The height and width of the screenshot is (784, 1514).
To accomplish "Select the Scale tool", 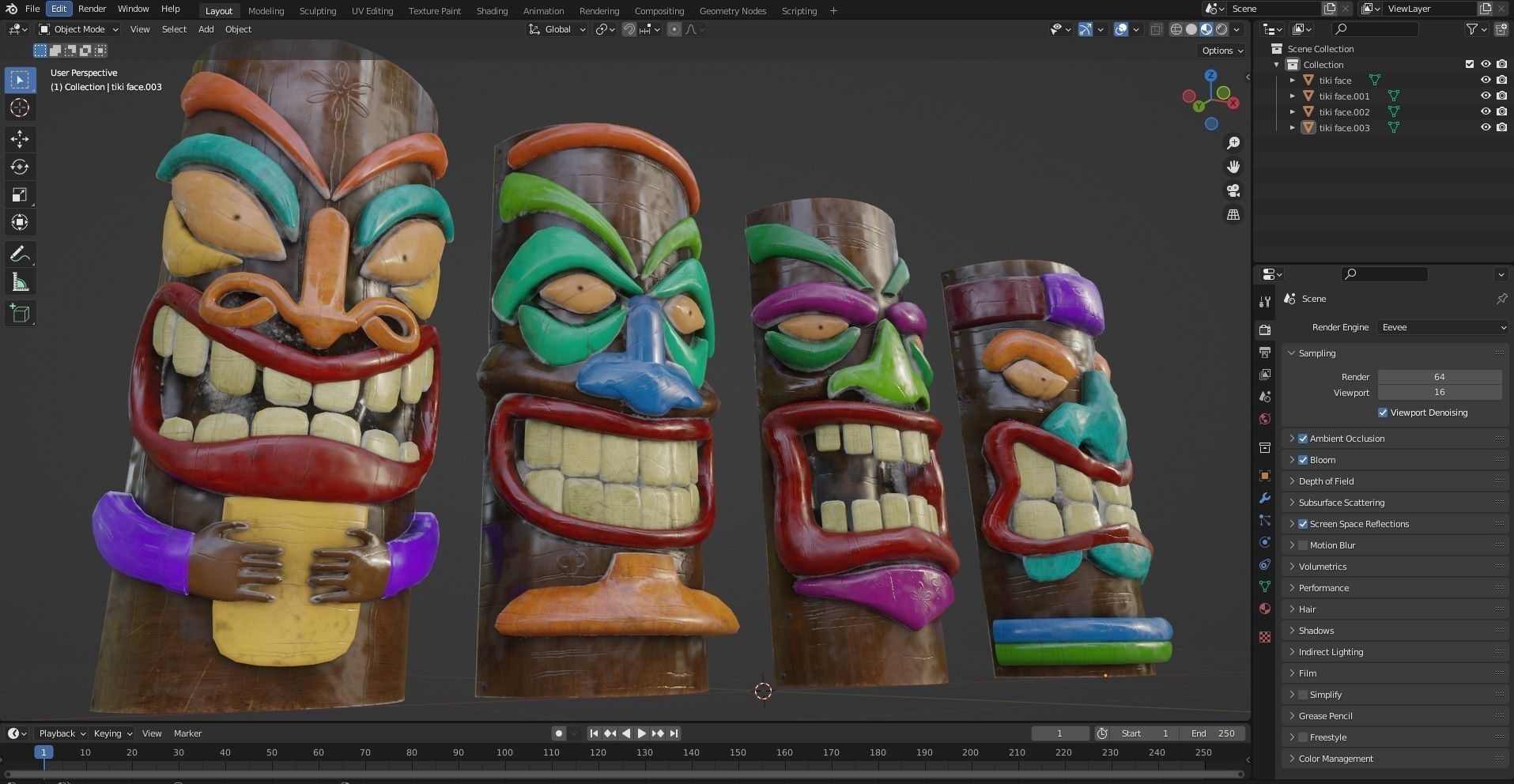I will click(20, 194).
